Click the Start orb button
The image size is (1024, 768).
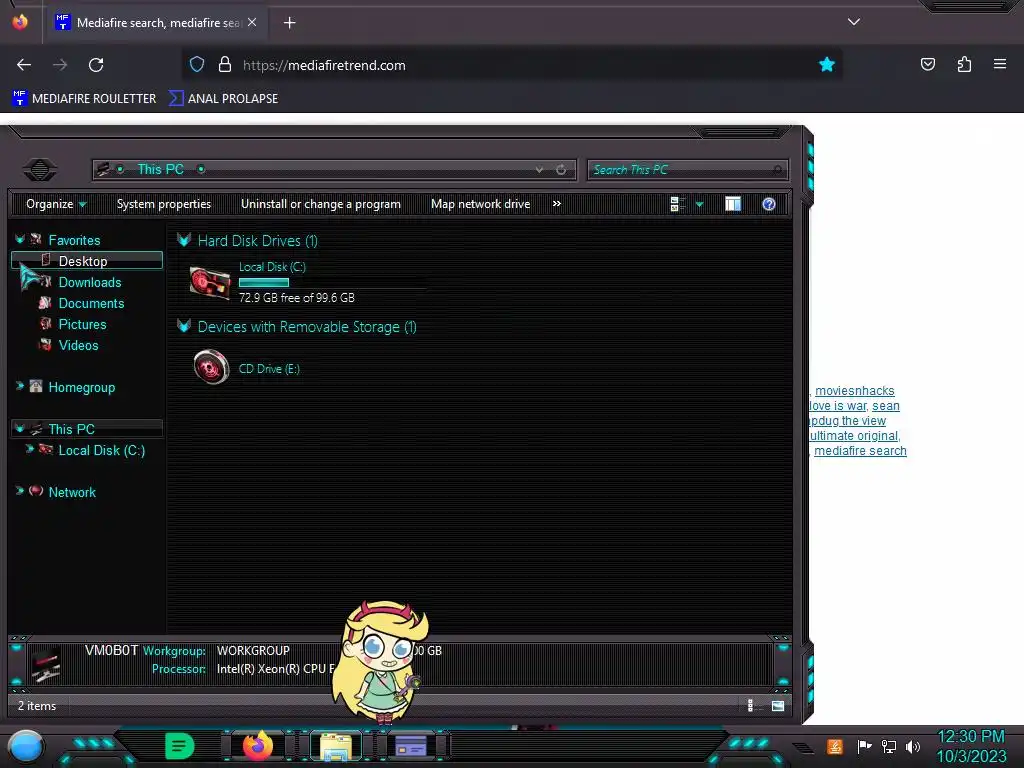coord(26,746)
